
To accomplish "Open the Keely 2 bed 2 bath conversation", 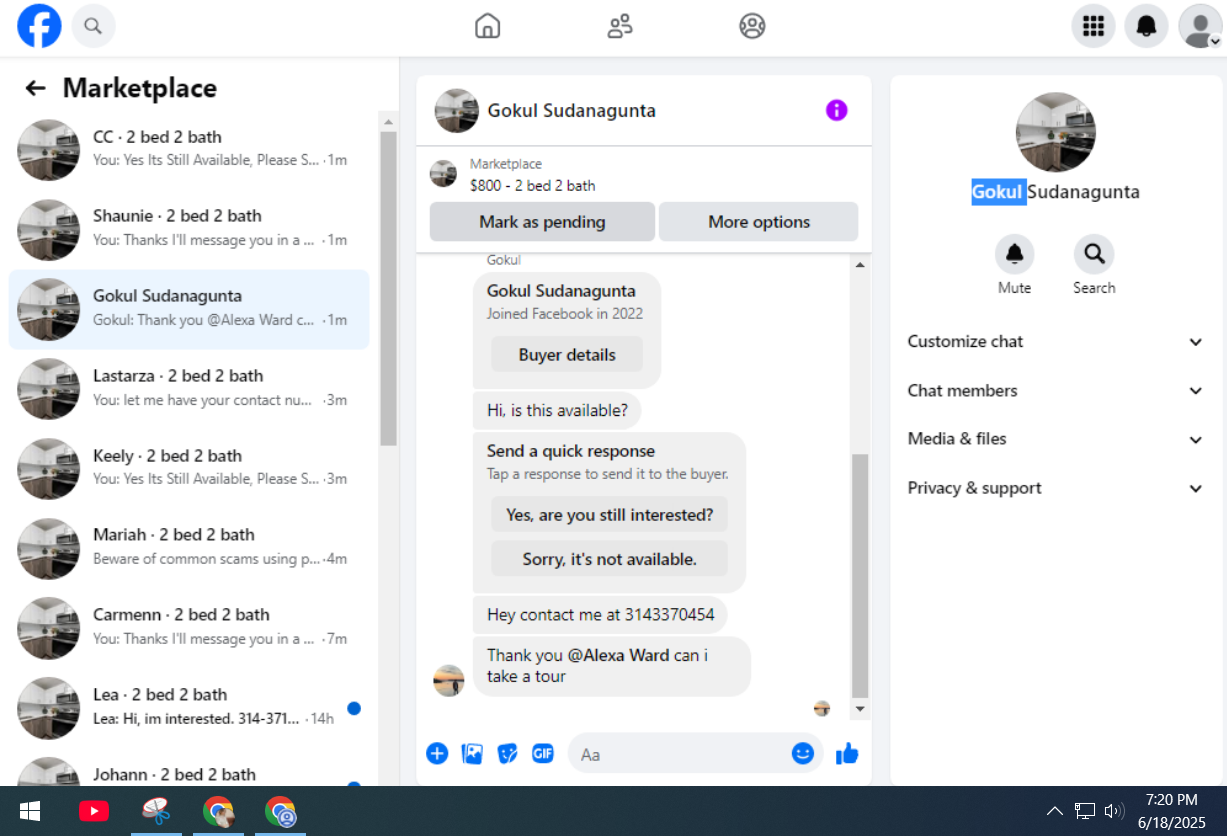I will [x=189, y=469].
